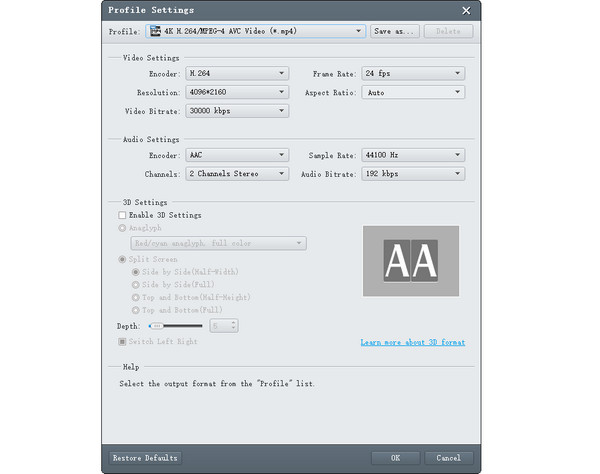
Task: Choose Side by Side (Full) option
Action: 137,284
